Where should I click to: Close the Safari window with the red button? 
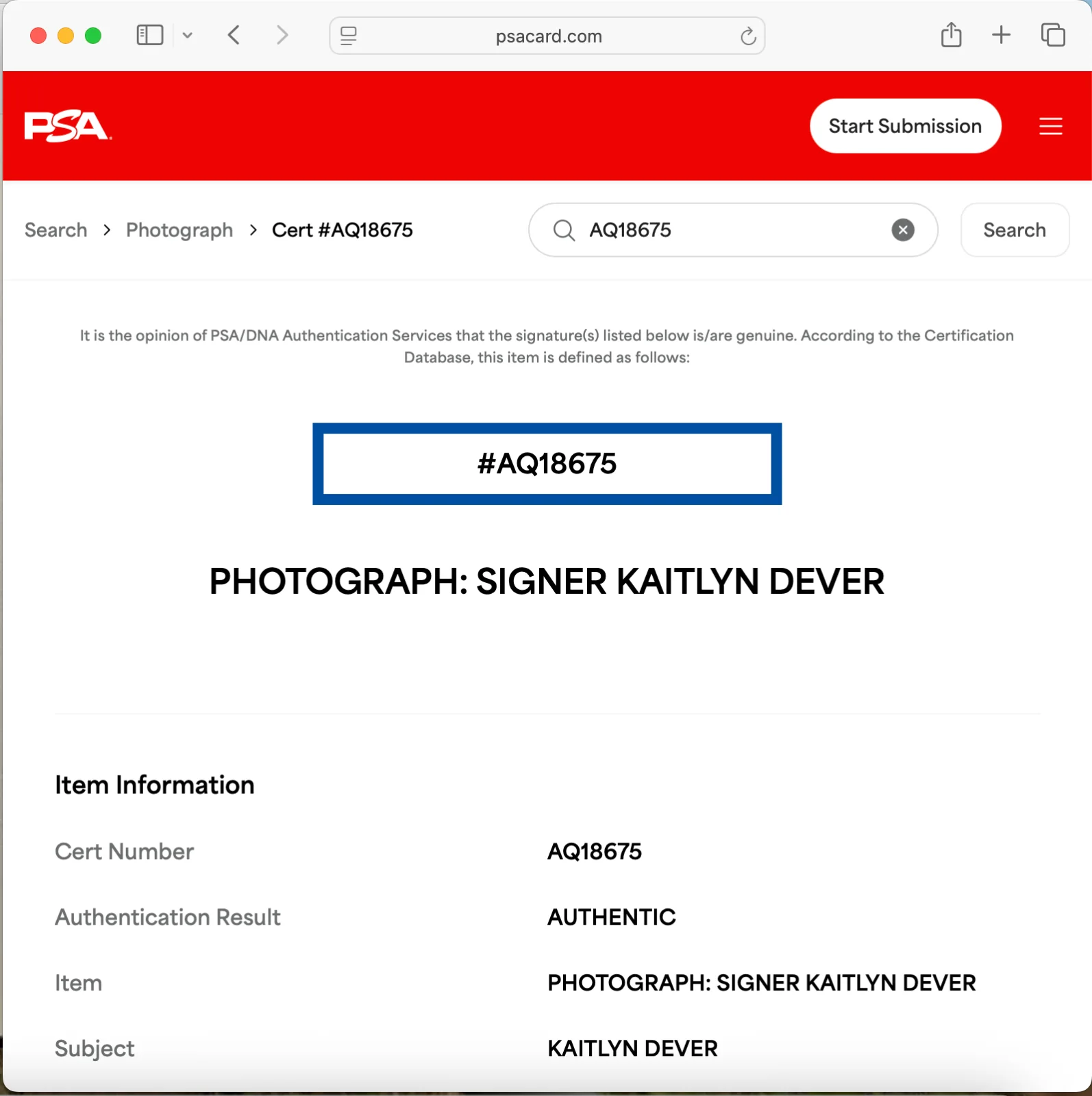click(x=38, y=36)
